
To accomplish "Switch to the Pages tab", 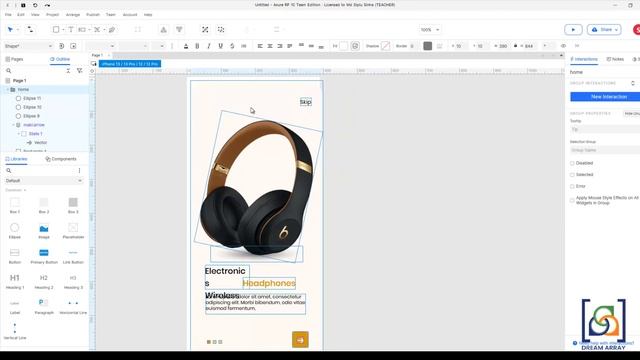I will 15,59.
